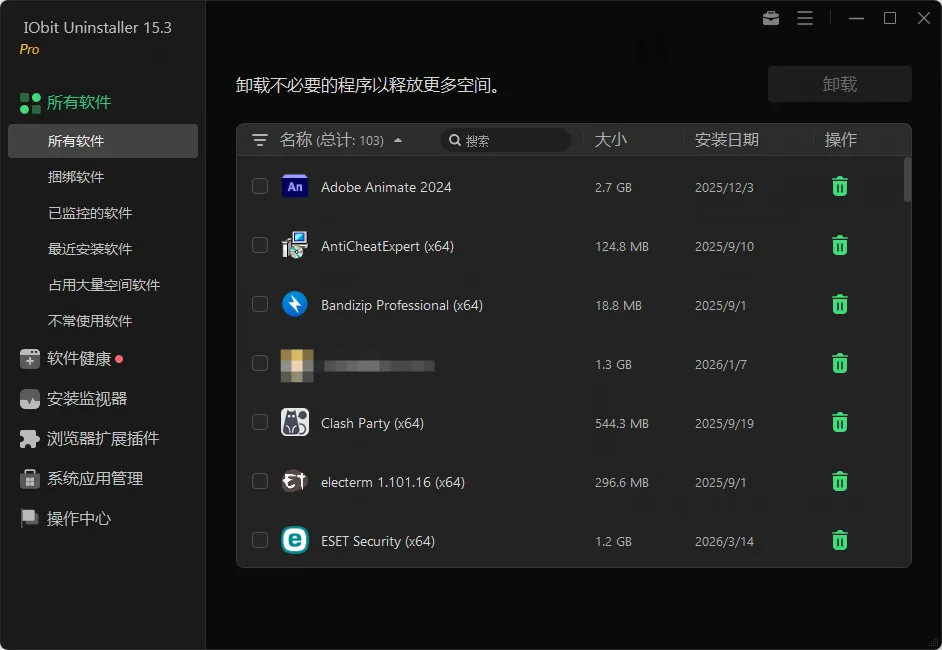Open 占用大量空间软件 view
Image resolution: width=942 pixels, height=650 pixels.
click(104, 285)
